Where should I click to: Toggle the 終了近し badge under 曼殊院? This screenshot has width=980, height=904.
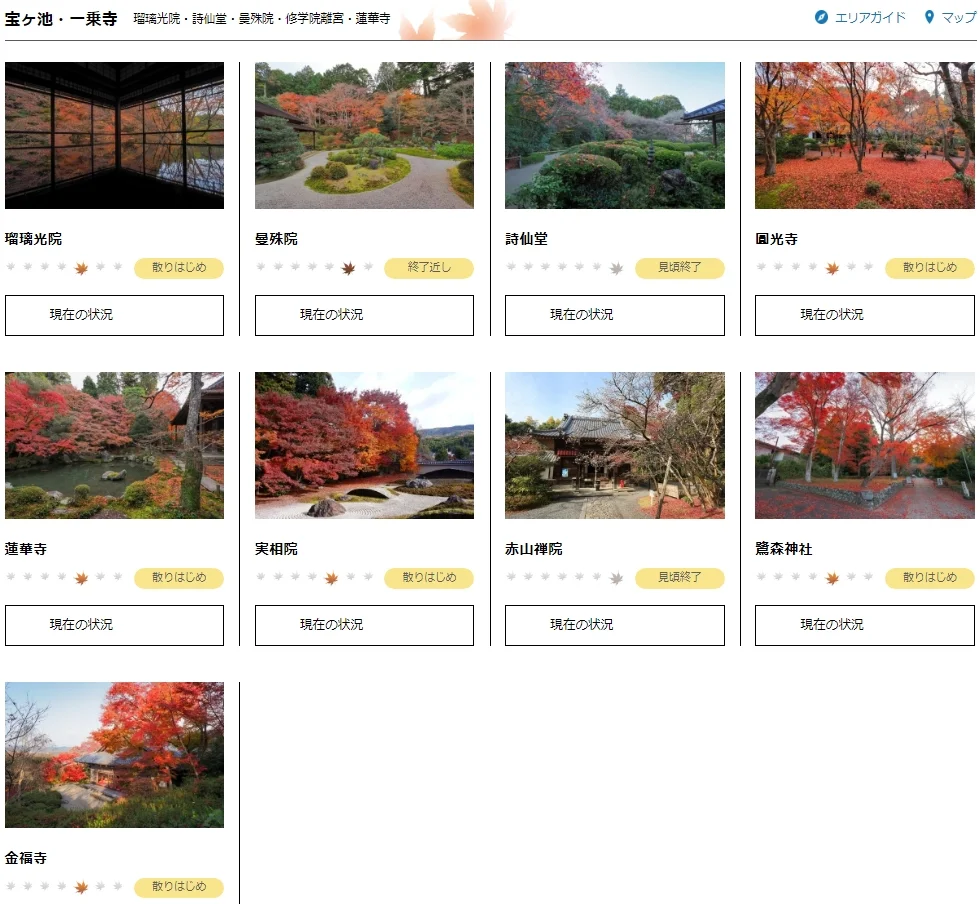pyautogui.click(x=428, y=268)
